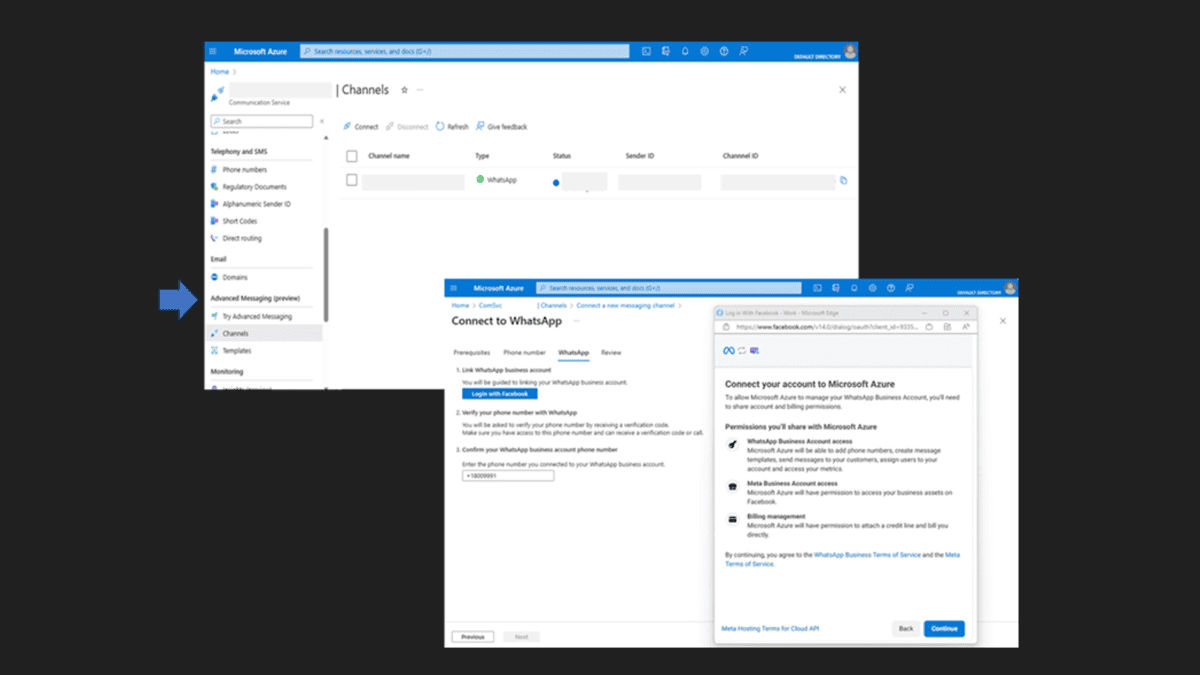Click the greyed-out Next button

[521, 636]
